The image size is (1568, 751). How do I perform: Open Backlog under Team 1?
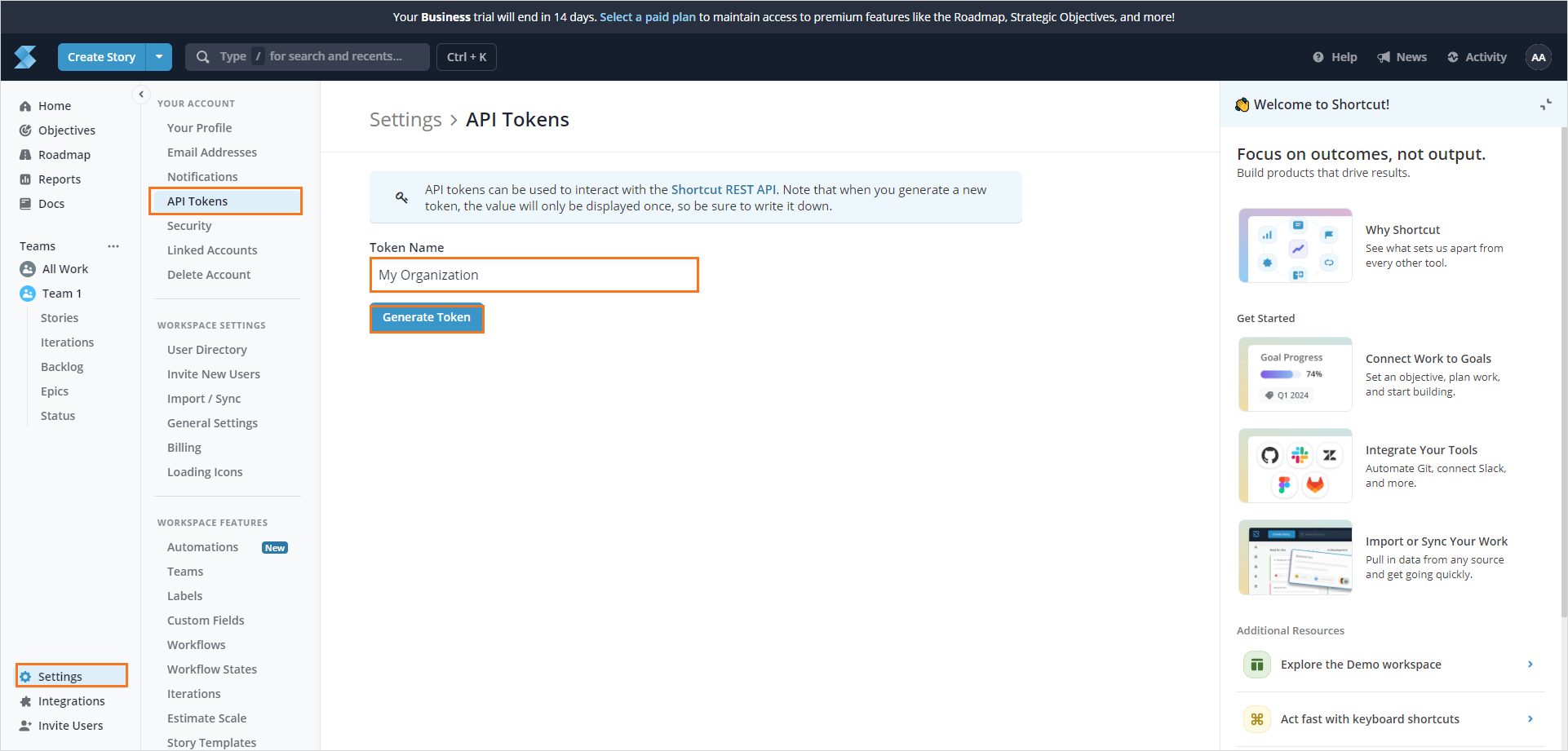pos(62,367)
